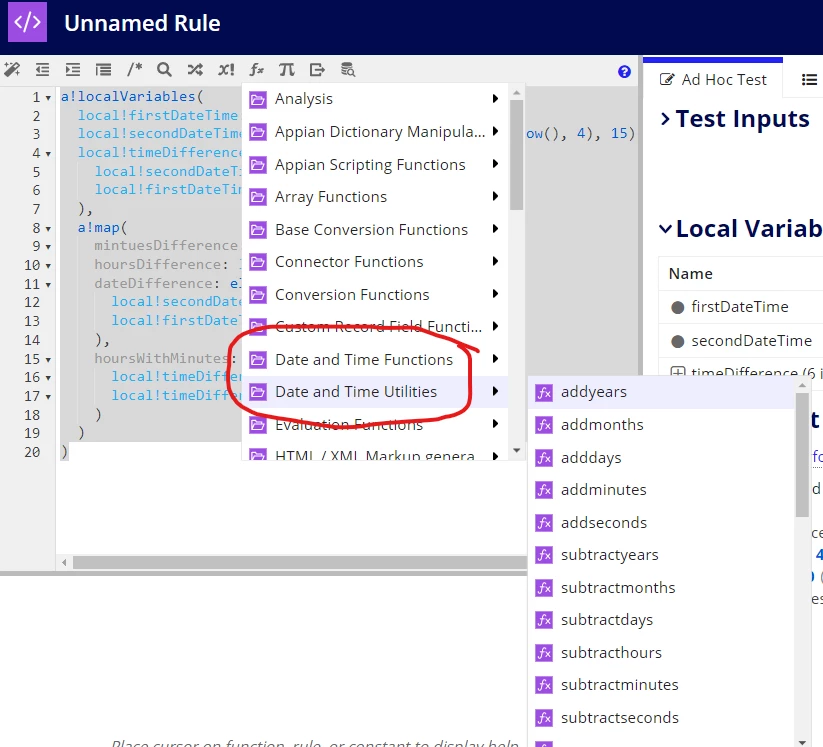Screen dimensions: 823x747
Task: Open Appian Scripting Functions category
Action: 375,165
